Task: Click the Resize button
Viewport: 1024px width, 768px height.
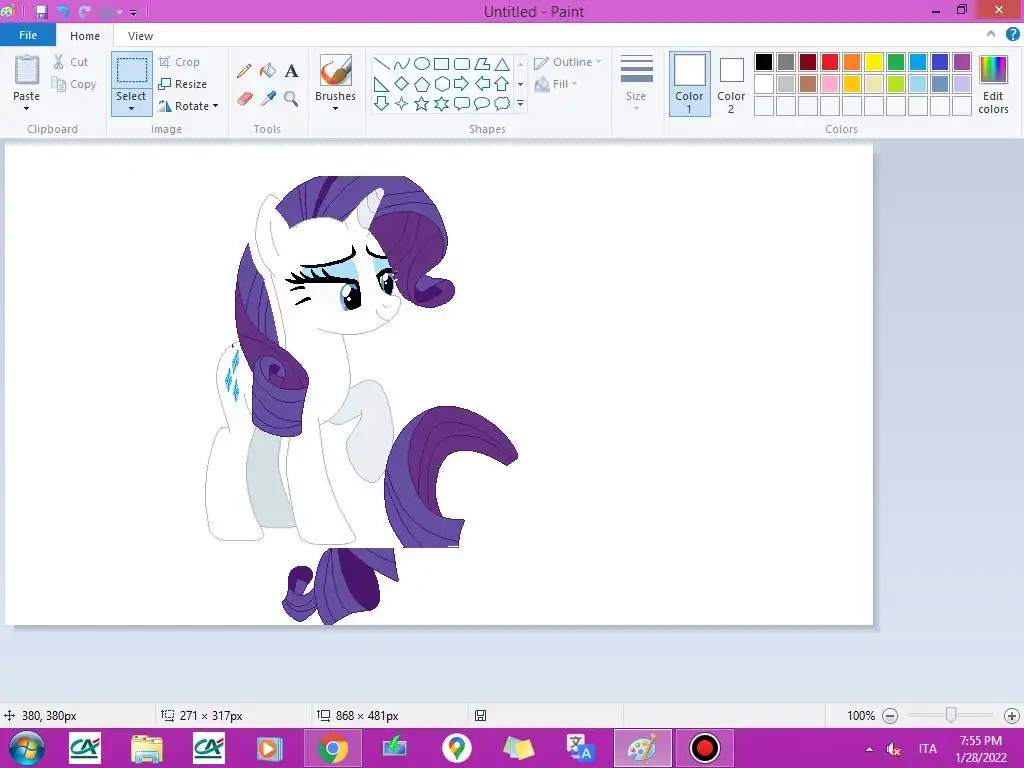Action: tap(183, 84)
